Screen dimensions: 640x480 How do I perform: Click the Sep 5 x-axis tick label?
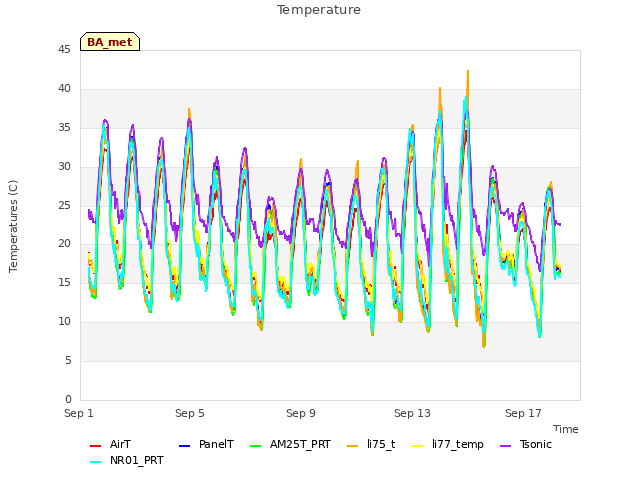[x=190, y=413]
